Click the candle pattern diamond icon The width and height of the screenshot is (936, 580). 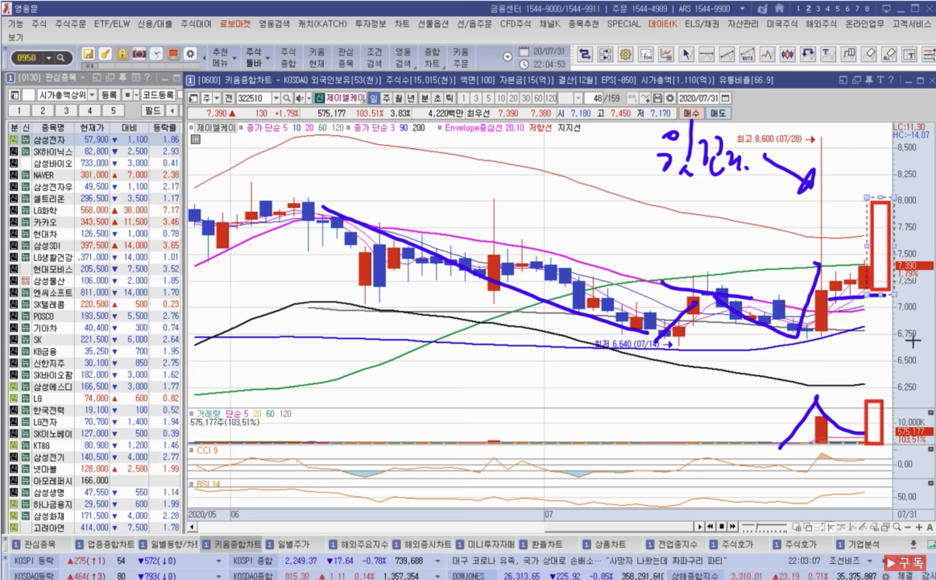pos(787,55)
